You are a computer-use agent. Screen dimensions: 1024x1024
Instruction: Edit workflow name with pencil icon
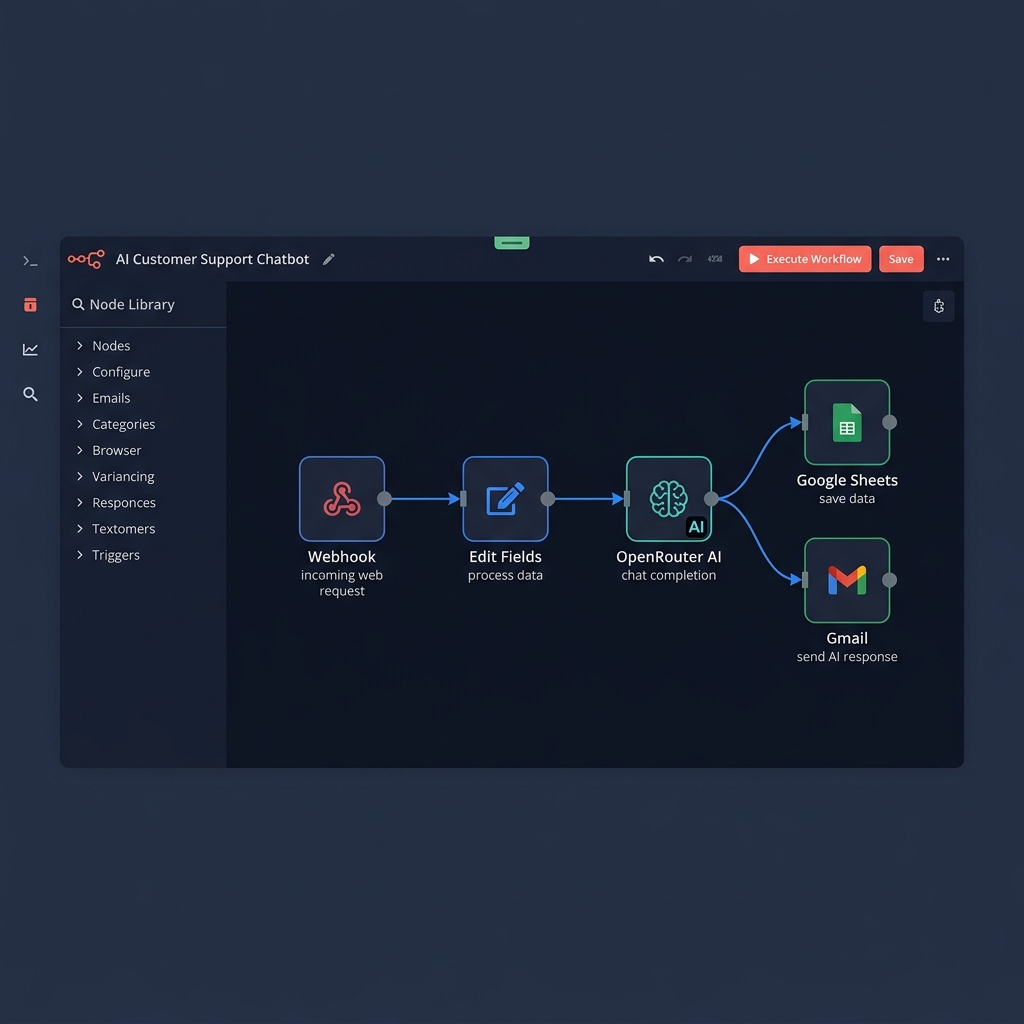(x=328, y=259)
